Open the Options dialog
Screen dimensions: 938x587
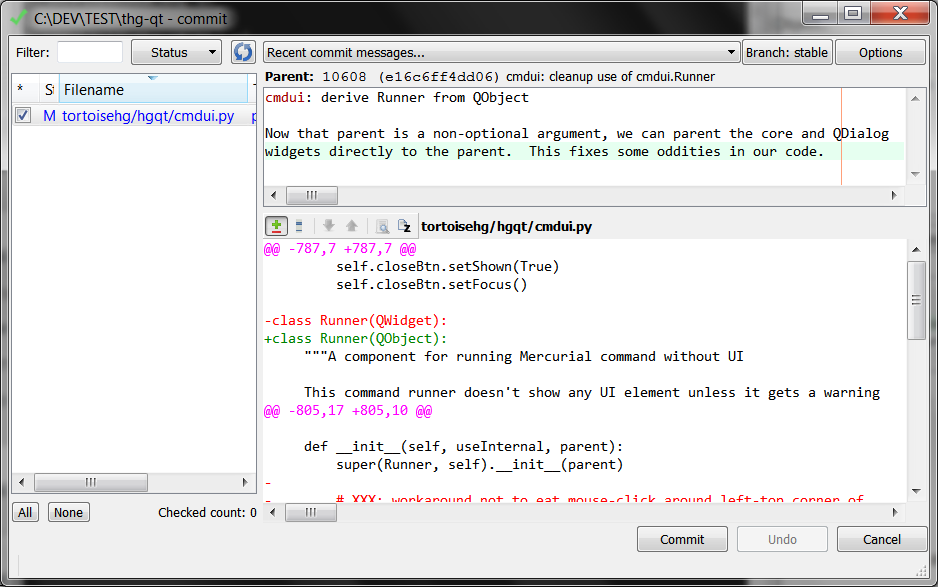[880, 52]
